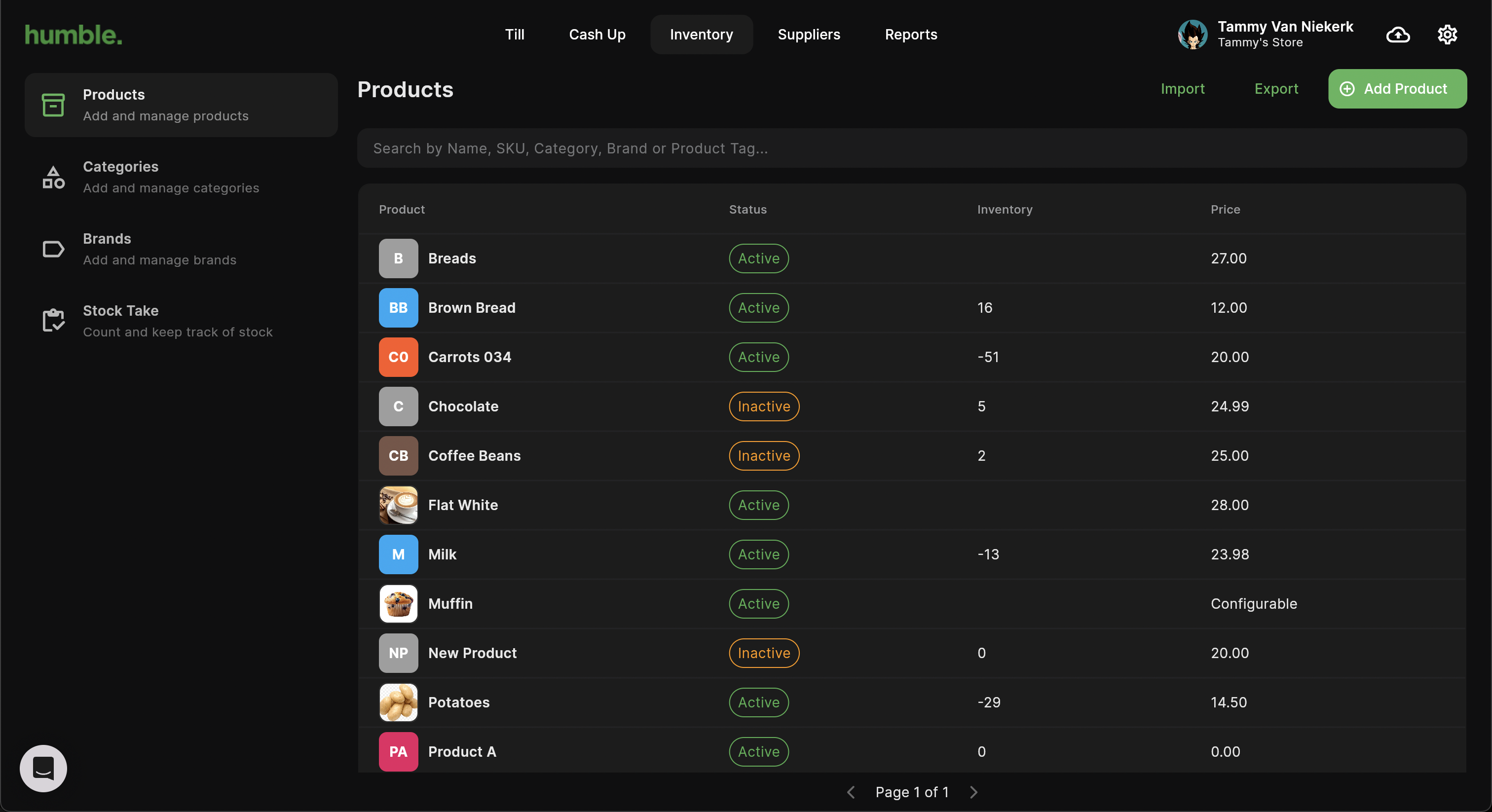Click the Flat White coffee thumbnail
Image resolution: width=1492 pixels, height=812 pixels.
click(398, 505)
